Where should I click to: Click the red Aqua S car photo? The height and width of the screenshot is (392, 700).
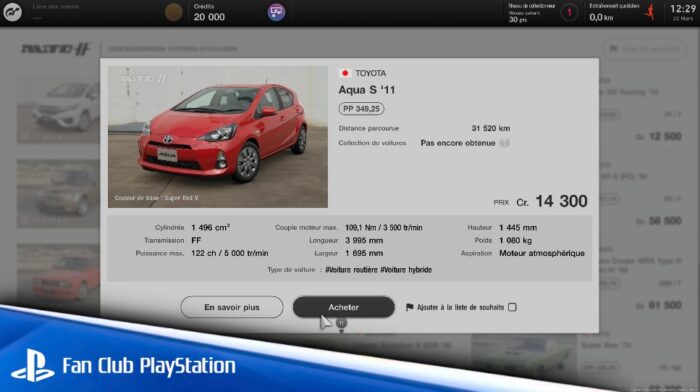coord(218,137)
